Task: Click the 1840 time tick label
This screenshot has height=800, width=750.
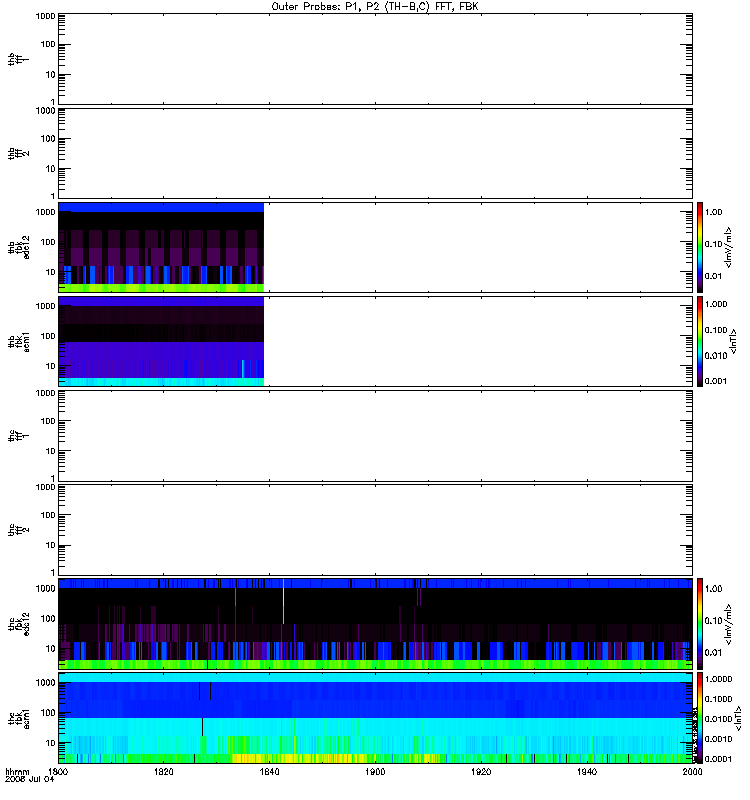Action: 269,771
